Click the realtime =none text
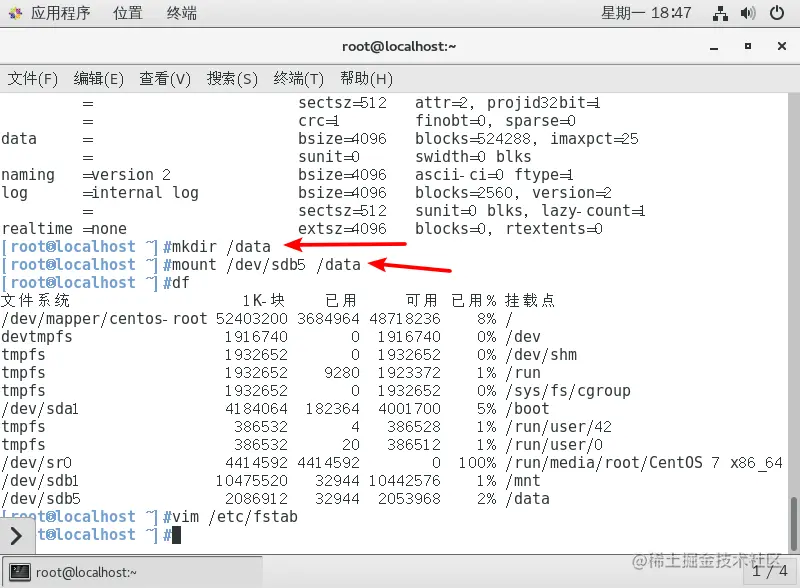Viewport: 800px width, 588px height. [64, 229]
